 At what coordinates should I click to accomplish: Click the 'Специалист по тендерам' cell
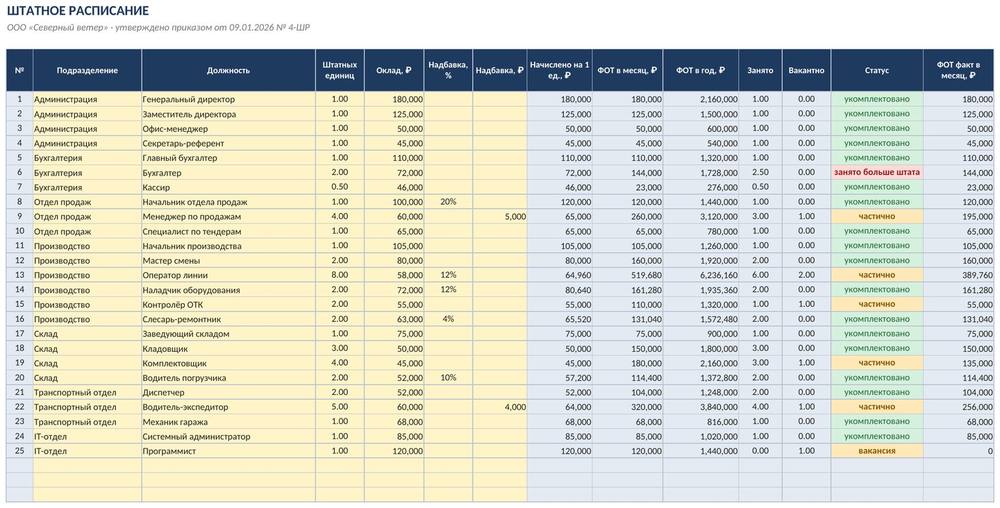[x=228, y=231]
